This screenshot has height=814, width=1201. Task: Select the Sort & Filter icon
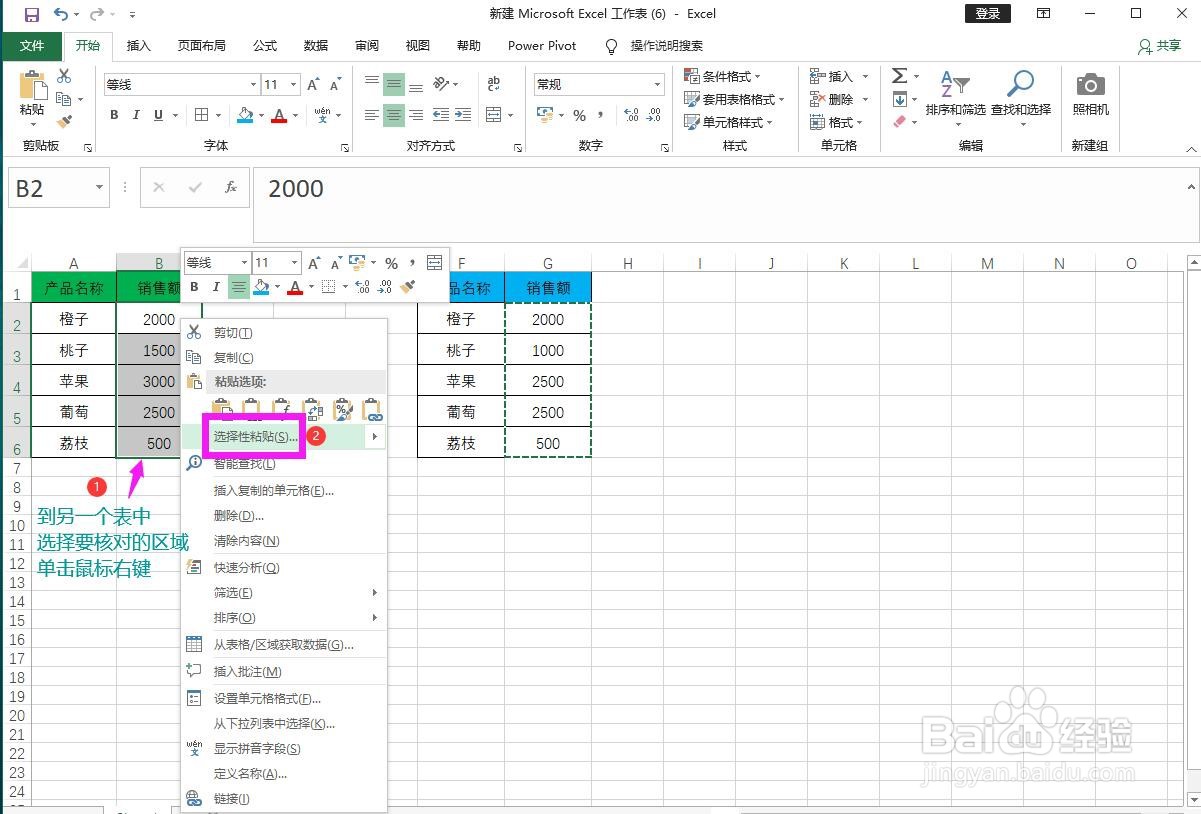pyautogui.click(x=951, y=85)
